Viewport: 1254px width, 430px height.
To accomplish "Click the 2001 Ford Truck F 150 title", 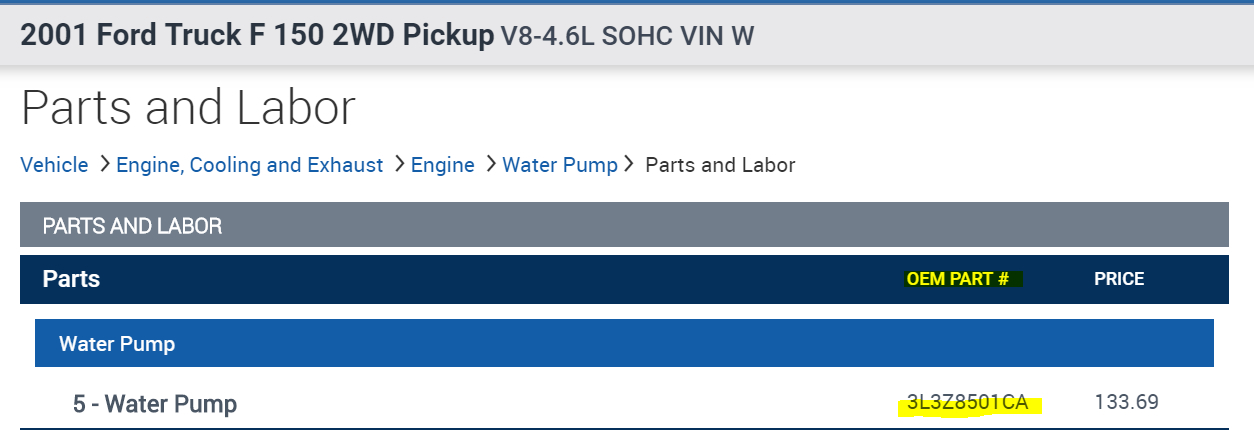I will [257, 36].
